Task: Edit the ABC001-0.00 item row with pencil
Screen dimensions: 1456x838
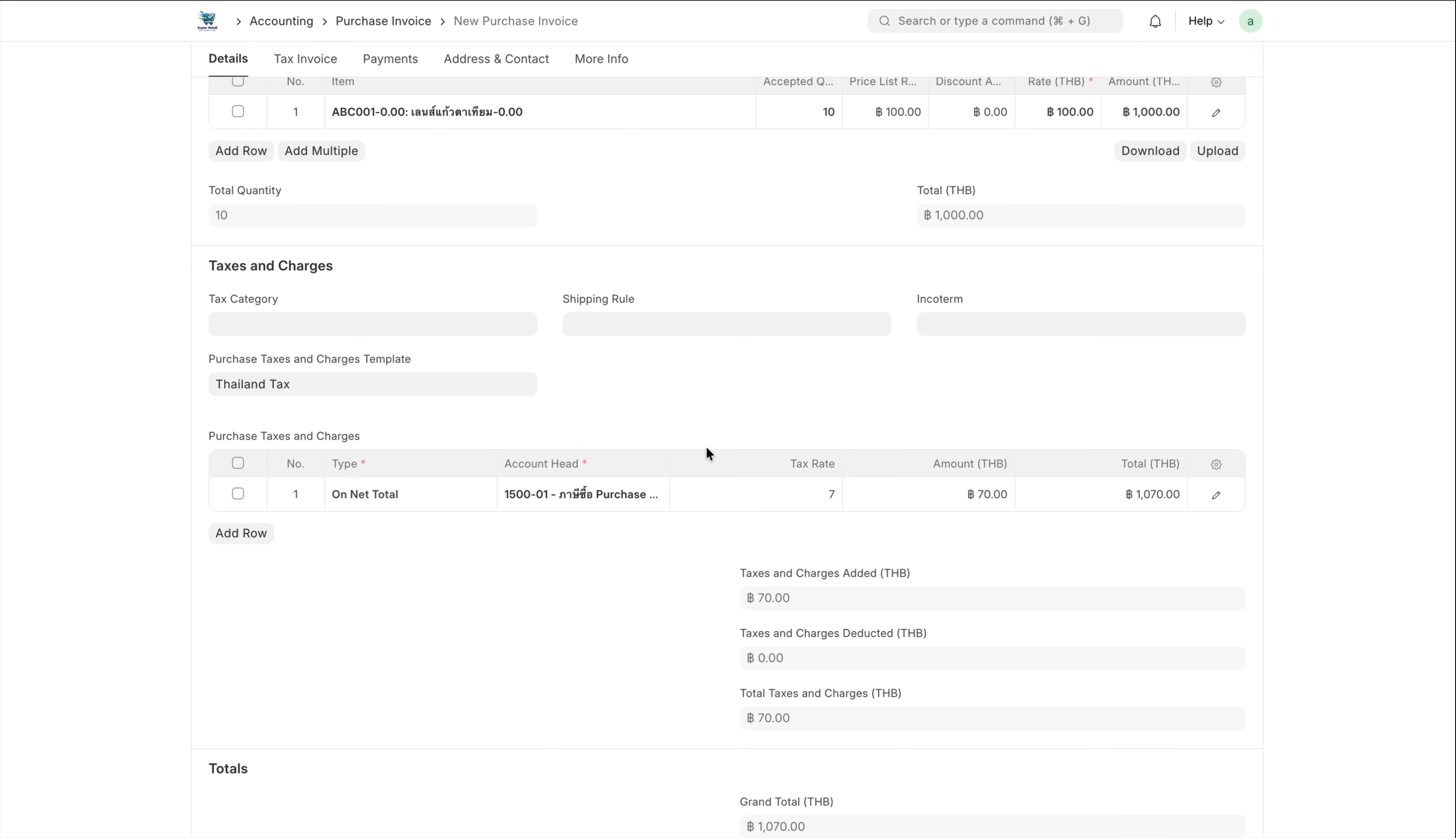Action: click(1215, 113)
